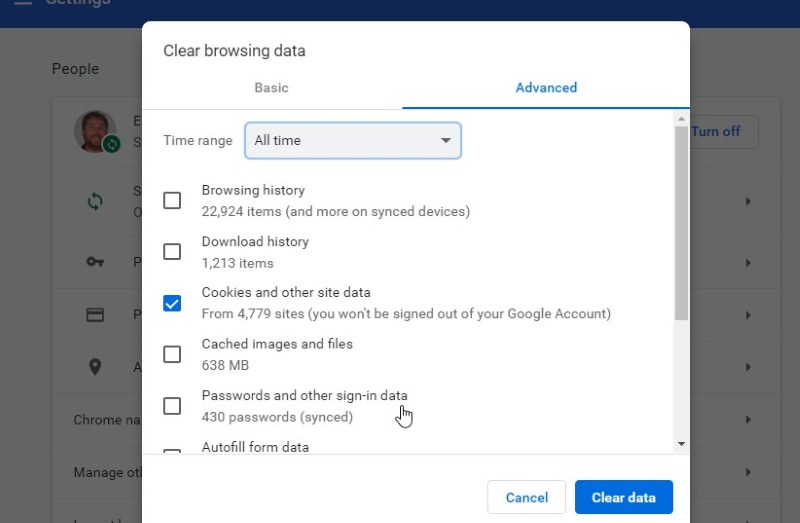Click the credit card payment icon
The width and height of the screenshot is (800, 523).
pos(95,315)
